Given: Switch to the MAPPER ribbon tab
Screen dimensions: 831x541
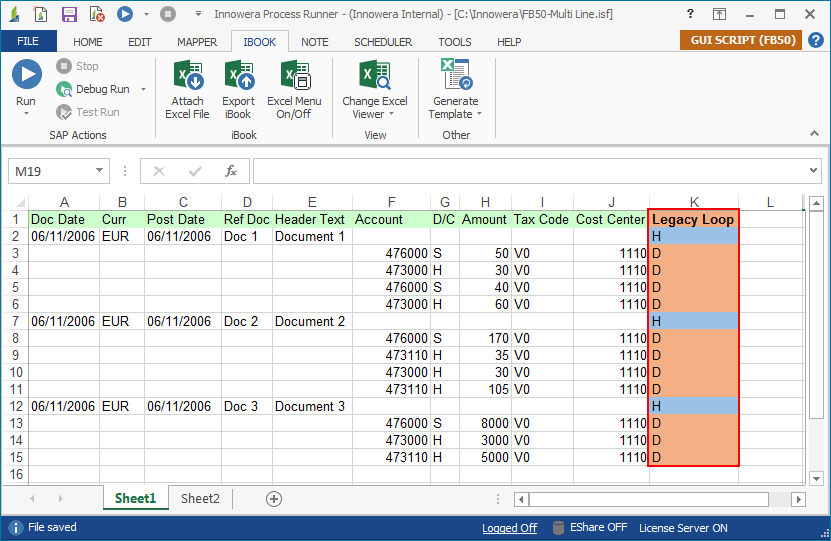Looking at the screenshot, I should click(197, 42).
